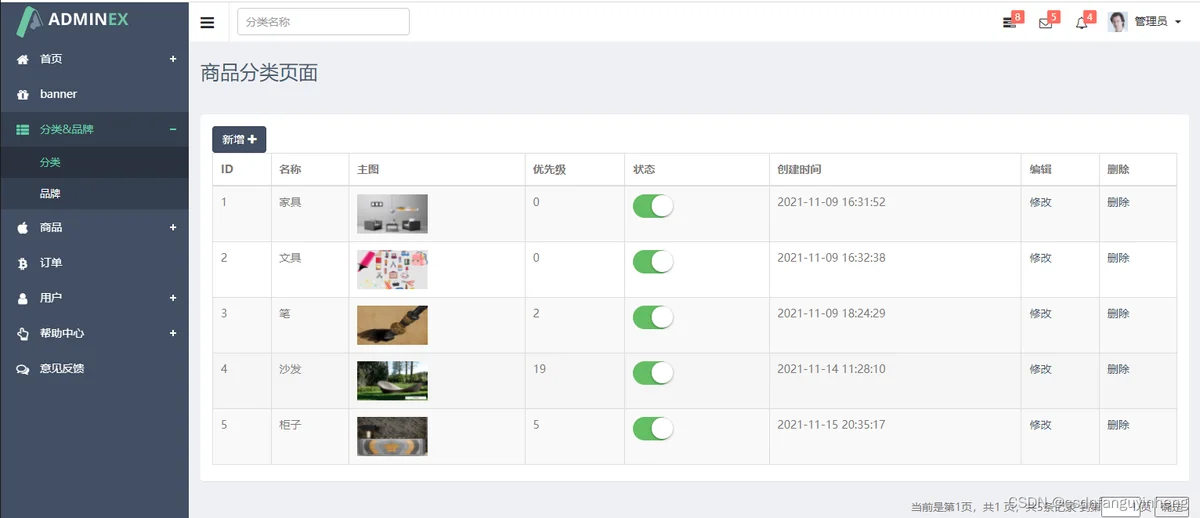Expand the 首页 menu plus sign

[x=173, y=59]
